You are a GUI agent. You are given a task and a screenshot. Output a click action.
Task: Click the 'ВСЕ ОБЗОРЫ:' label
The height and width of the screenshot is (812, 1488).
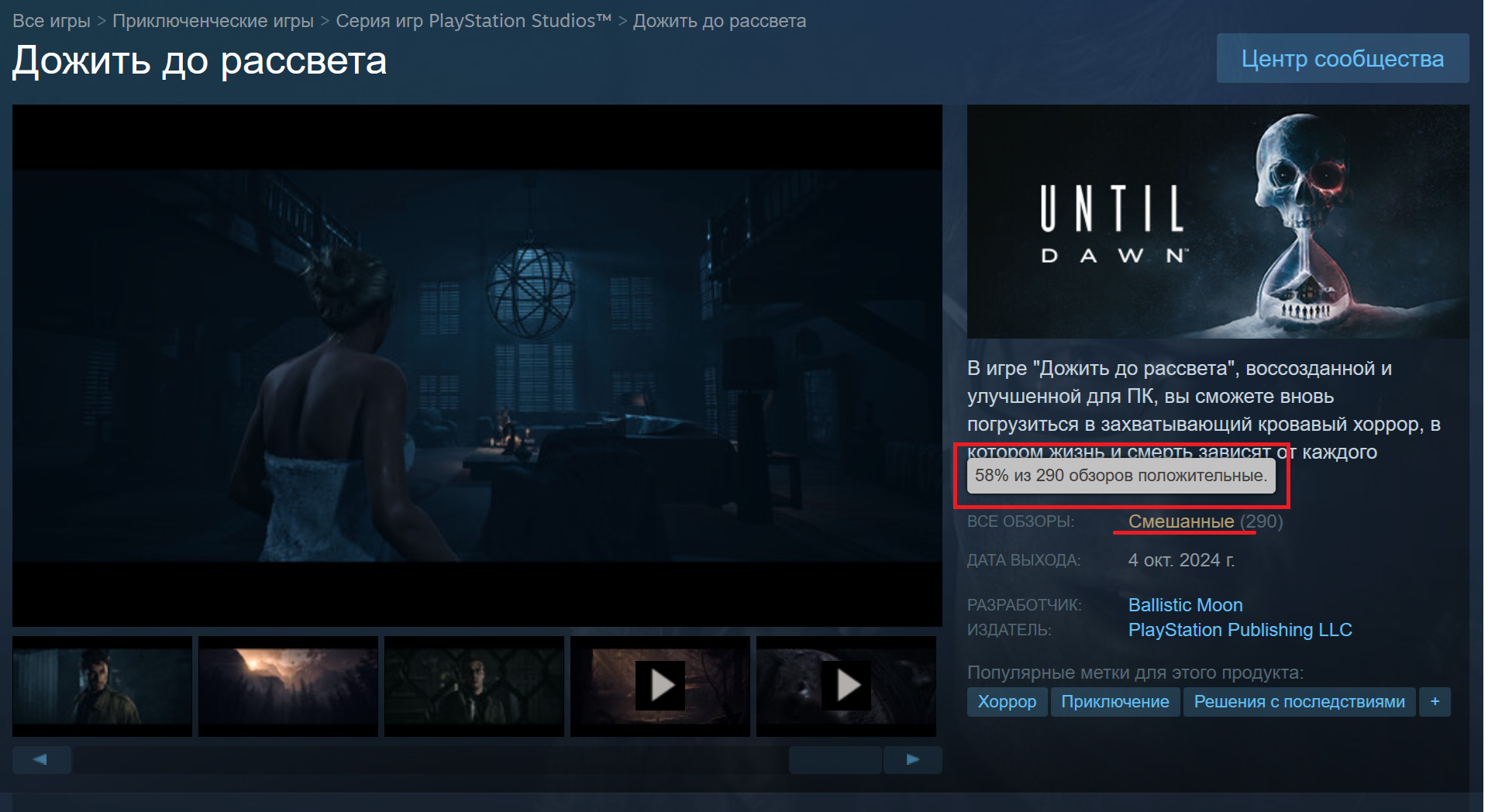tap(1021, 521)
